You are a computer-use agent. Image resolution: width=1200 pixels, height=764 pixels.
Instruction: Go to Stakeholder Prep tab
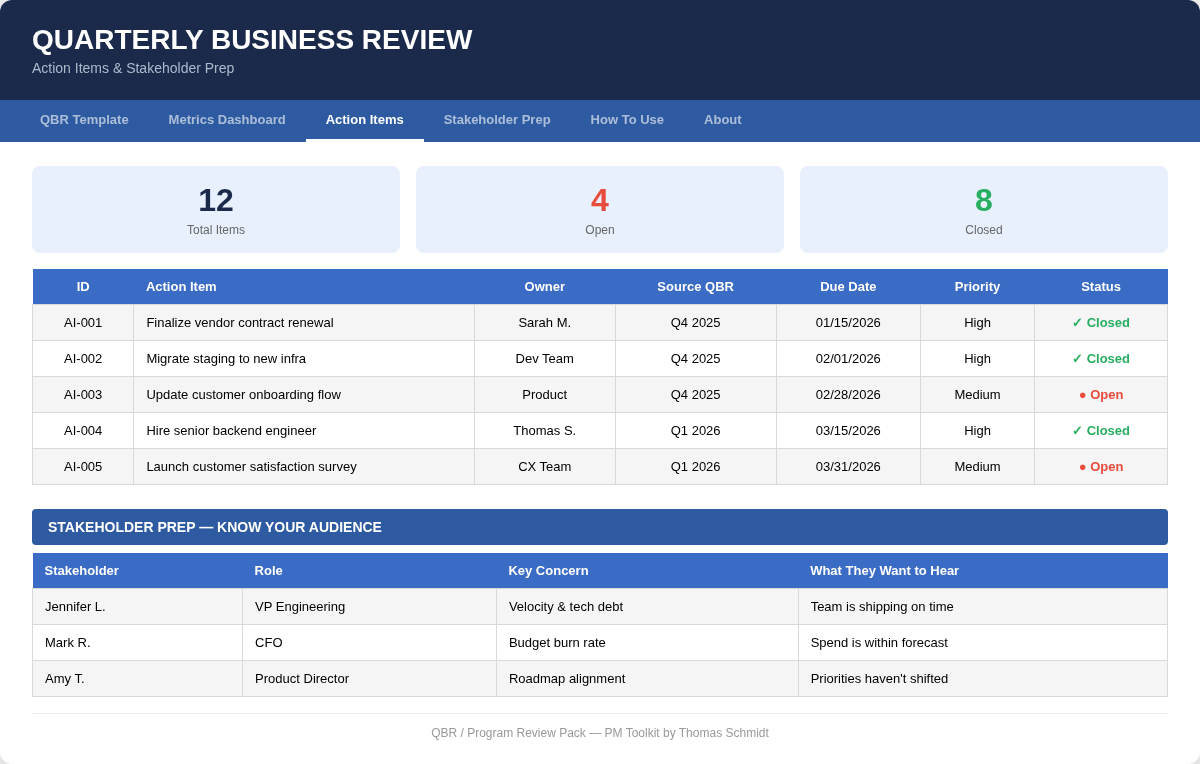tap(497, 120)
